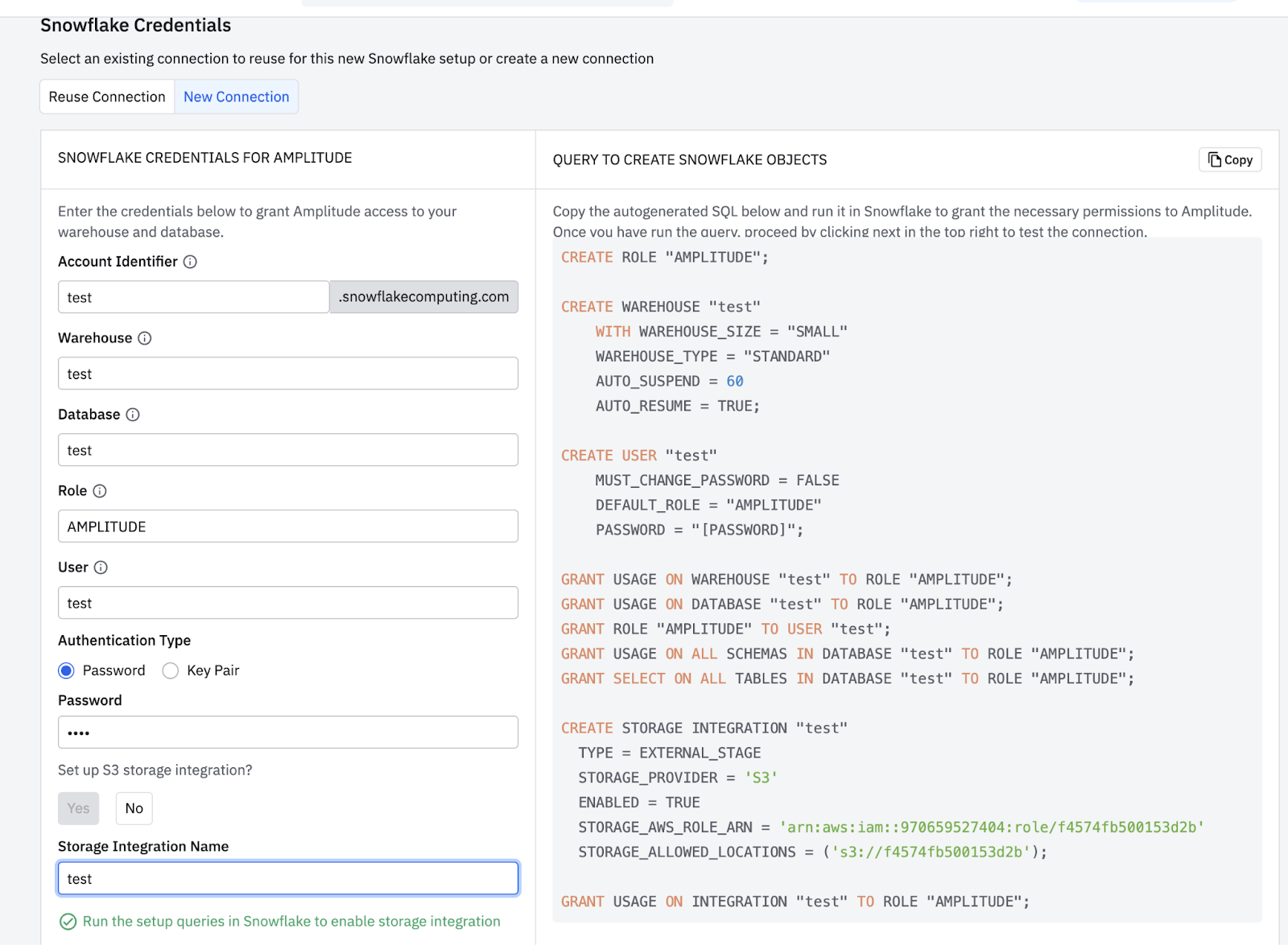Click the PASSWORD = "[PASSWORD]" line
1288x945 pixels.
tap(700, 530)
